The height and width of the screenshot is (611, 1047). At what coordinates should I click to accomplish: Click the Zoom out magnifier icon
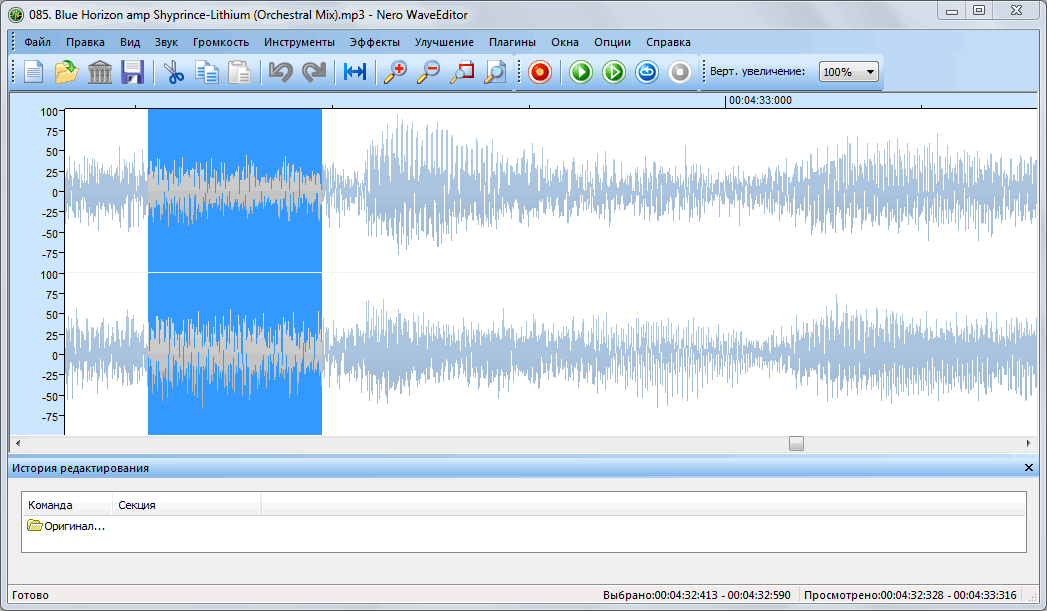(x=428, y=72)
